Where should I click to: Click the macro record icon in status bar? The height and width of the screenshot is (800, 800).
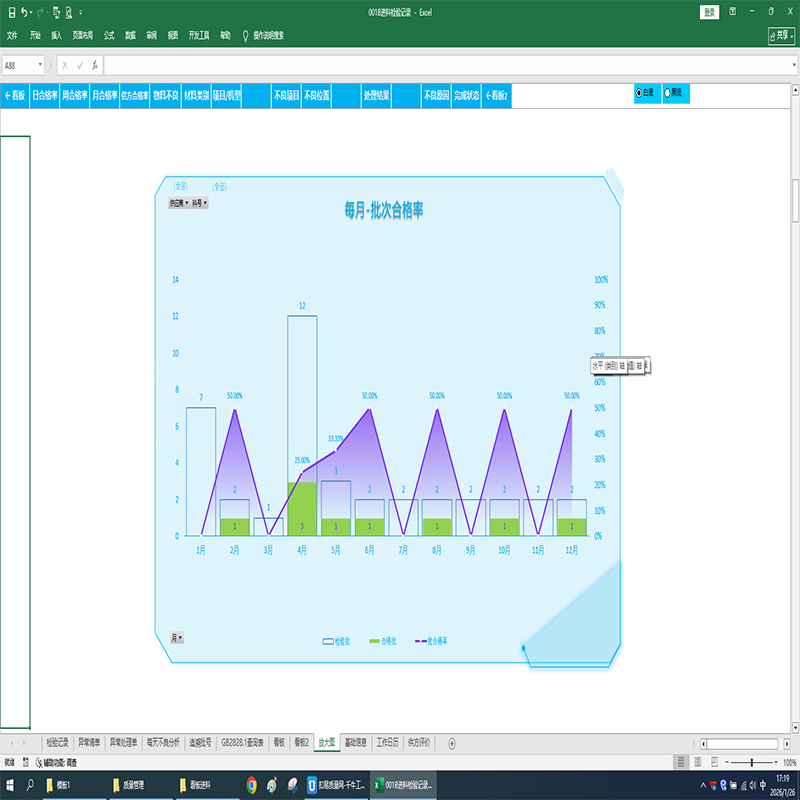[x=26, y=762]
